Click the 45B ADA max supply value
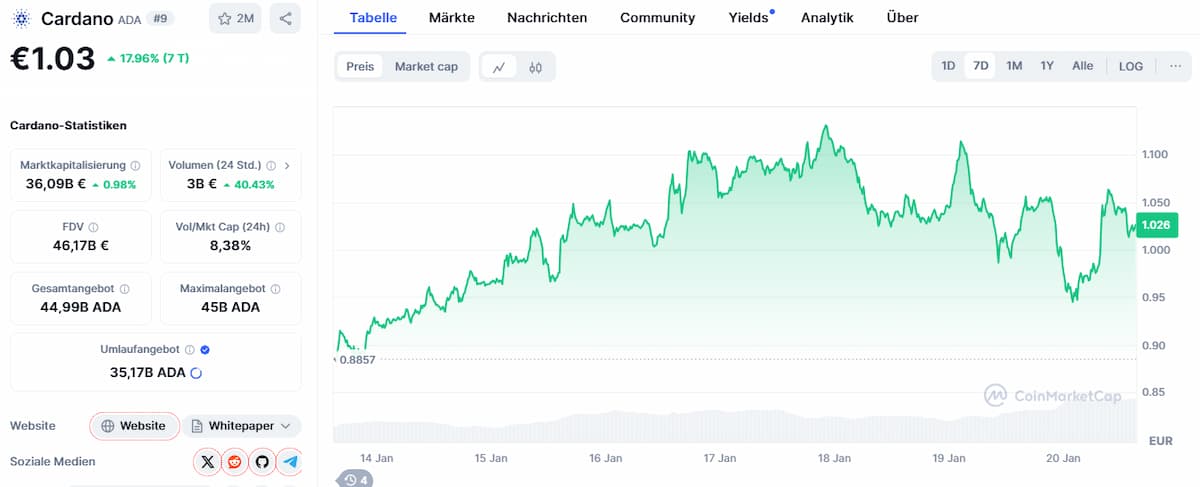This screenshot has width=1200, height=487. pos(230,307)
